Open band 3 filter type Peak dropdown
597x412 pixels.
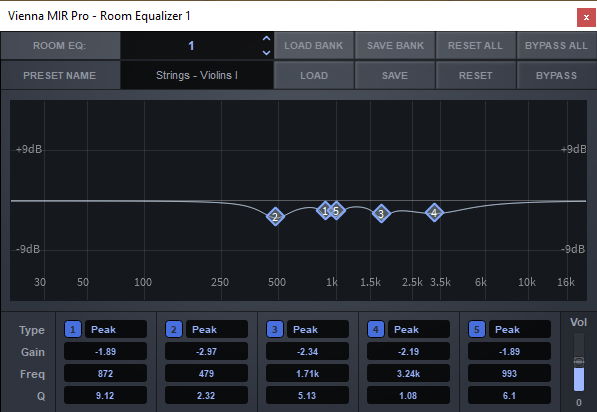[x=318, y=329]
